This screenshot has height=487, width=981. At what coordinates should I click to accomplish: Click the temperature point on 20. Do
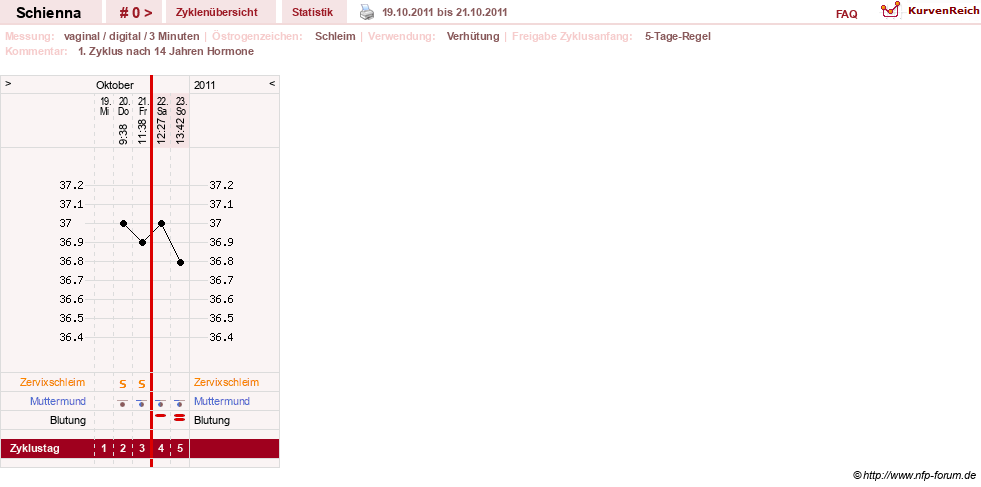(x=123, y=223)
